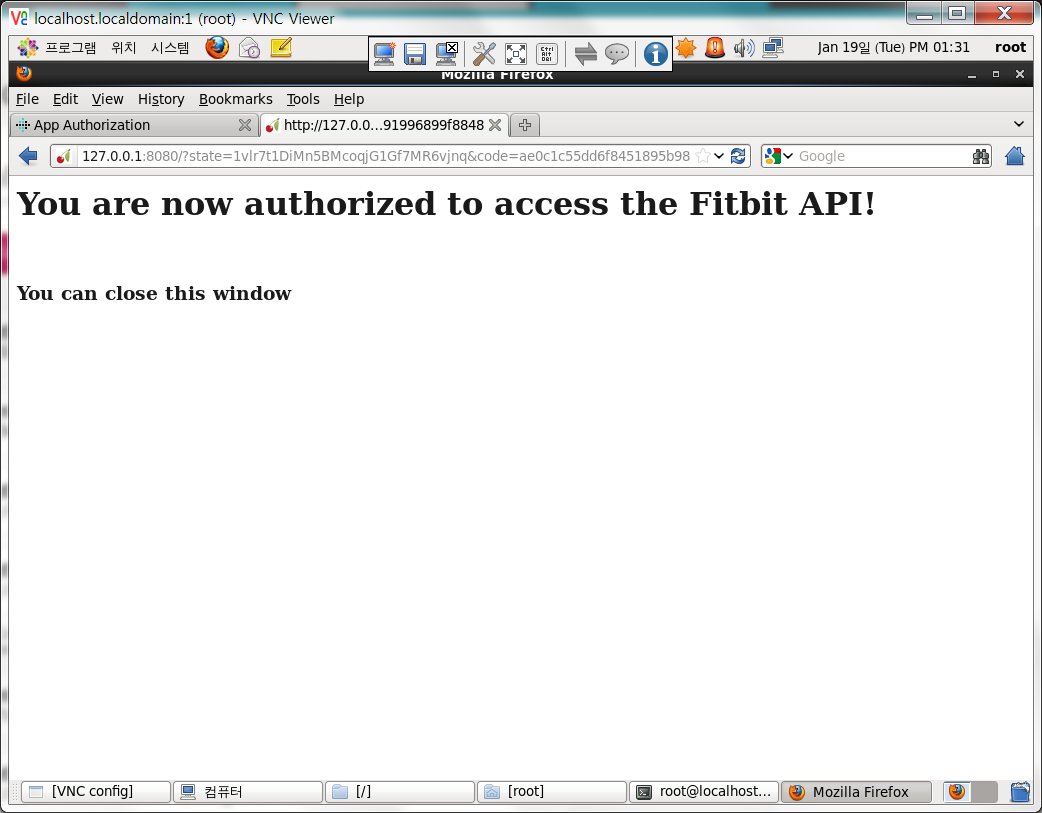
Task: Close the http://127.0.0... tab
Action: click(495, 125)
